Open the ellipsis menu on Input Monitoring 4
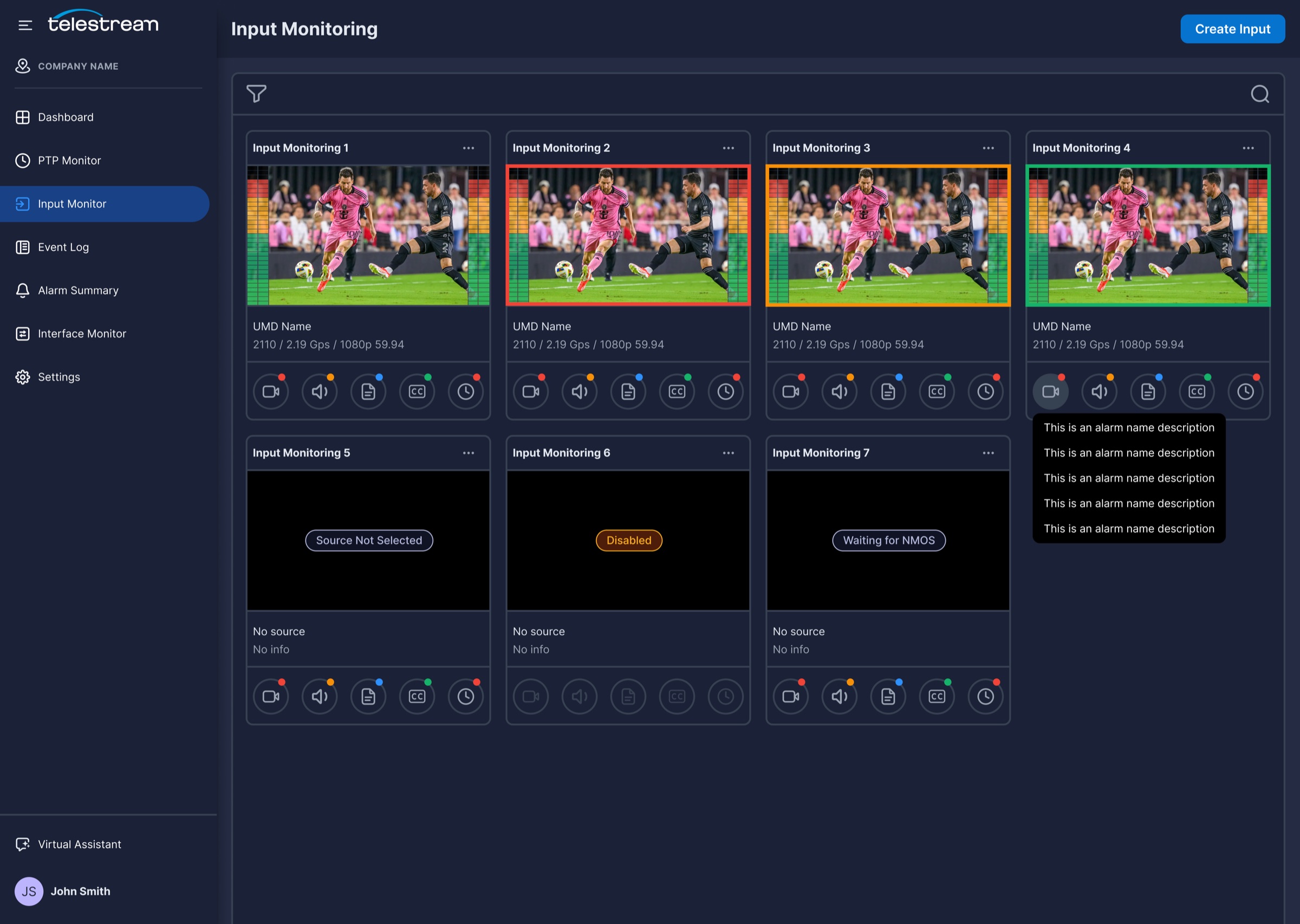 coord(1248,148)
